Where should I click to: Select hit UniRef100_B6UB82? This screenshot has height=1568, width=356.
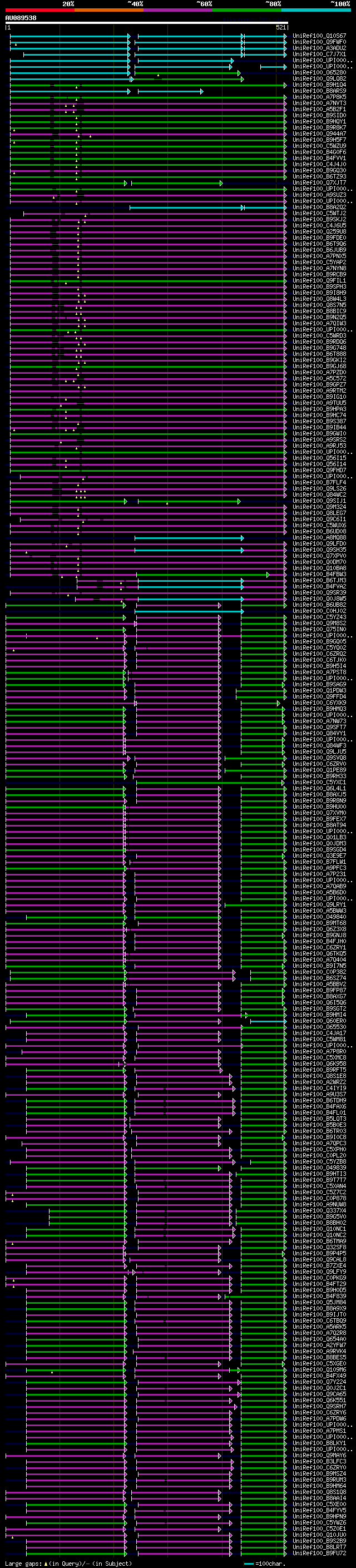point(319,605)
